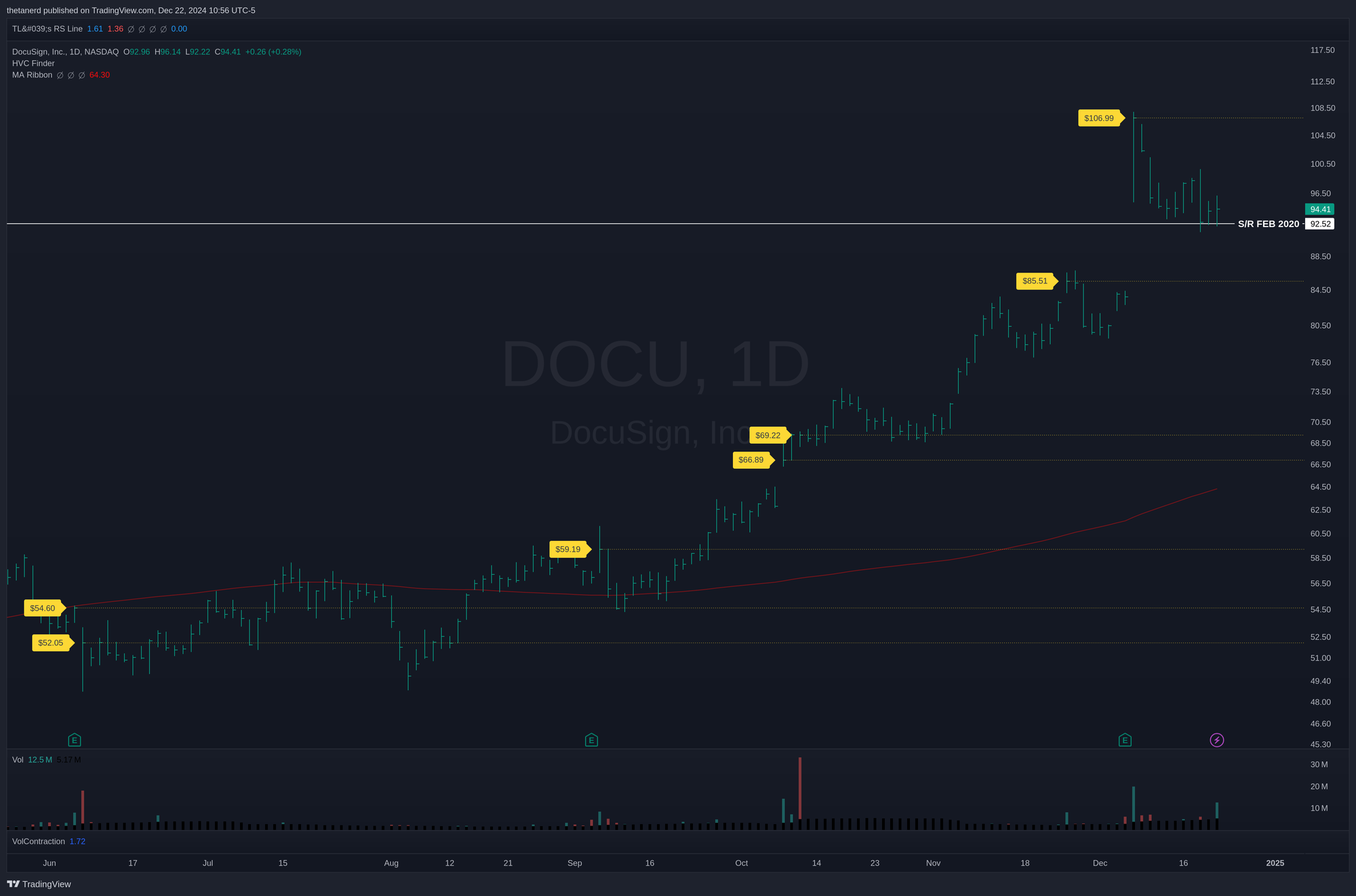Click the December earnings E marker

1125,740
